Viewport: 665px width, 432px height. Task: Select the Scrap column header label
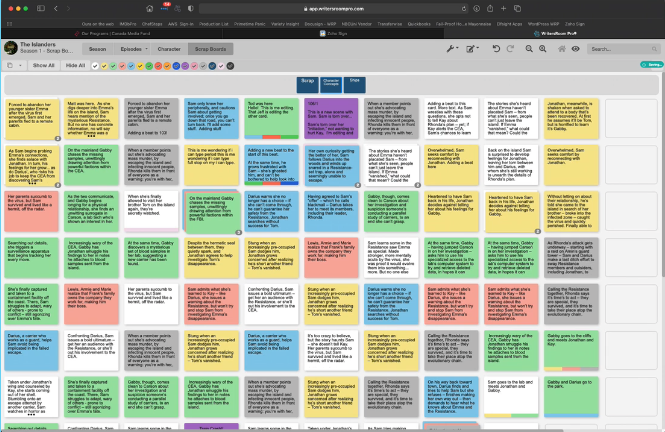point(308,80)
